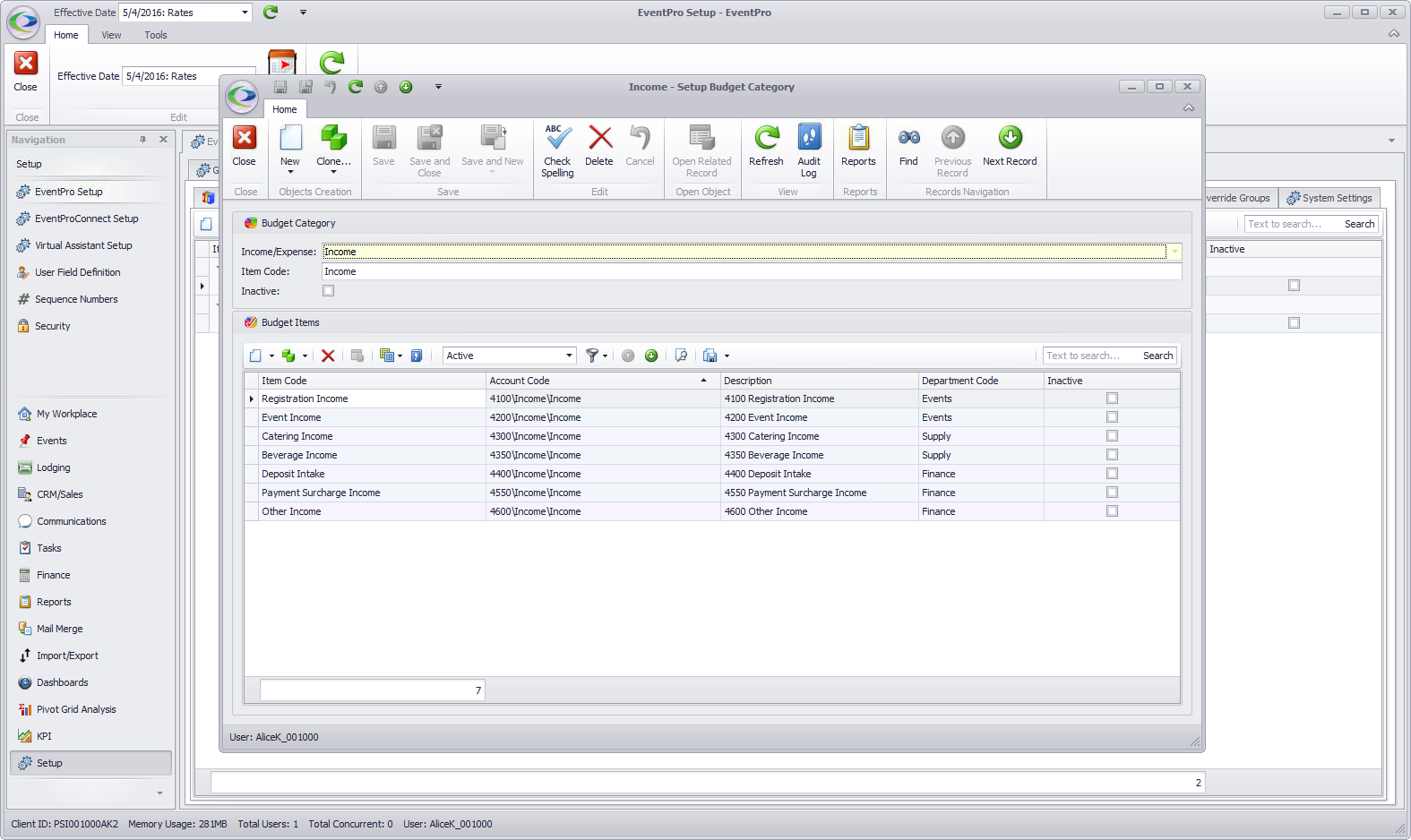Open the Income/Expense dropdown
This screenshot has width=1411, height=840.
1174,252
